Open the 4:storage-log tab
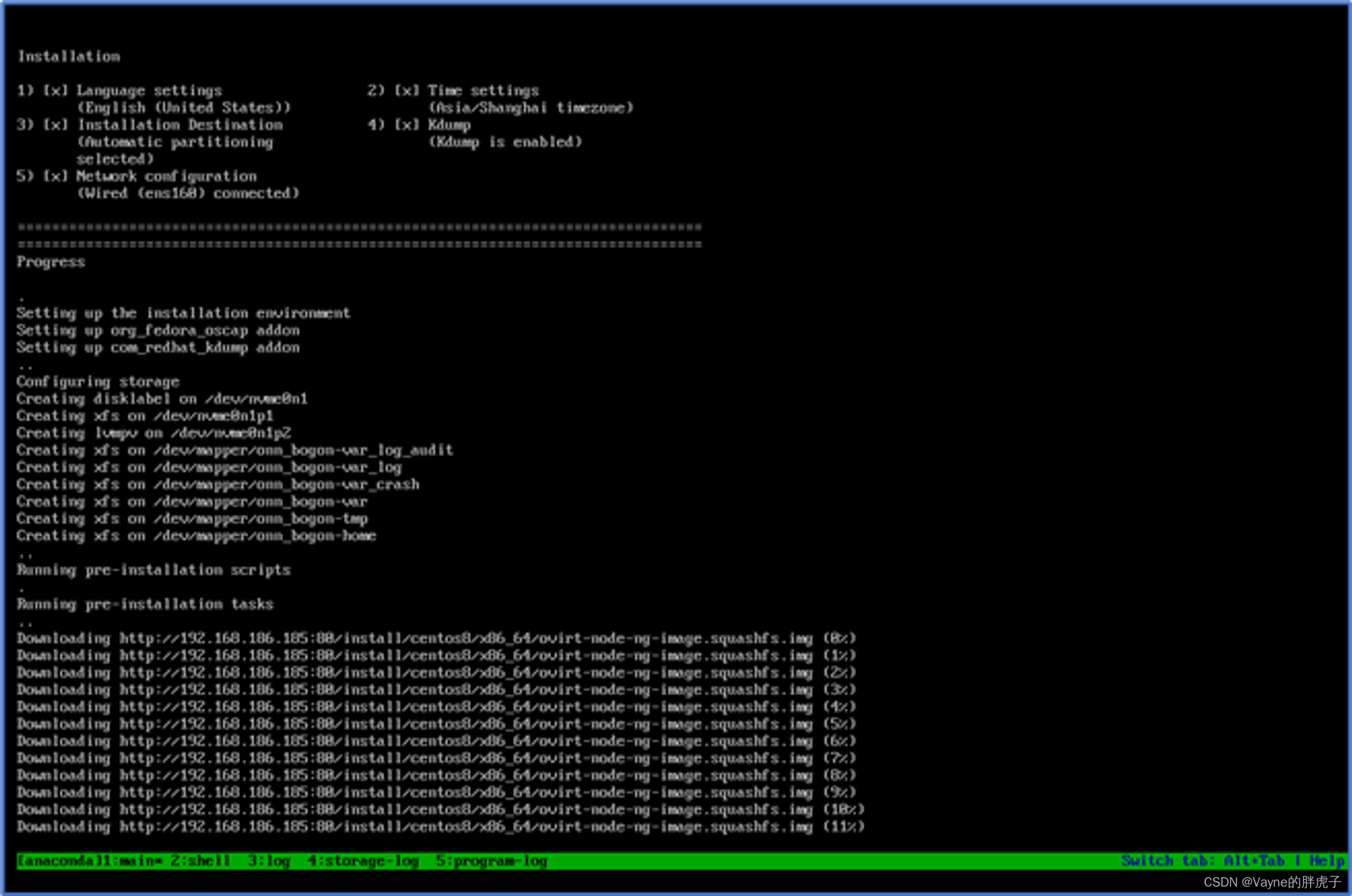Screen dimensions: 1352x896 (x=363, y=861)
